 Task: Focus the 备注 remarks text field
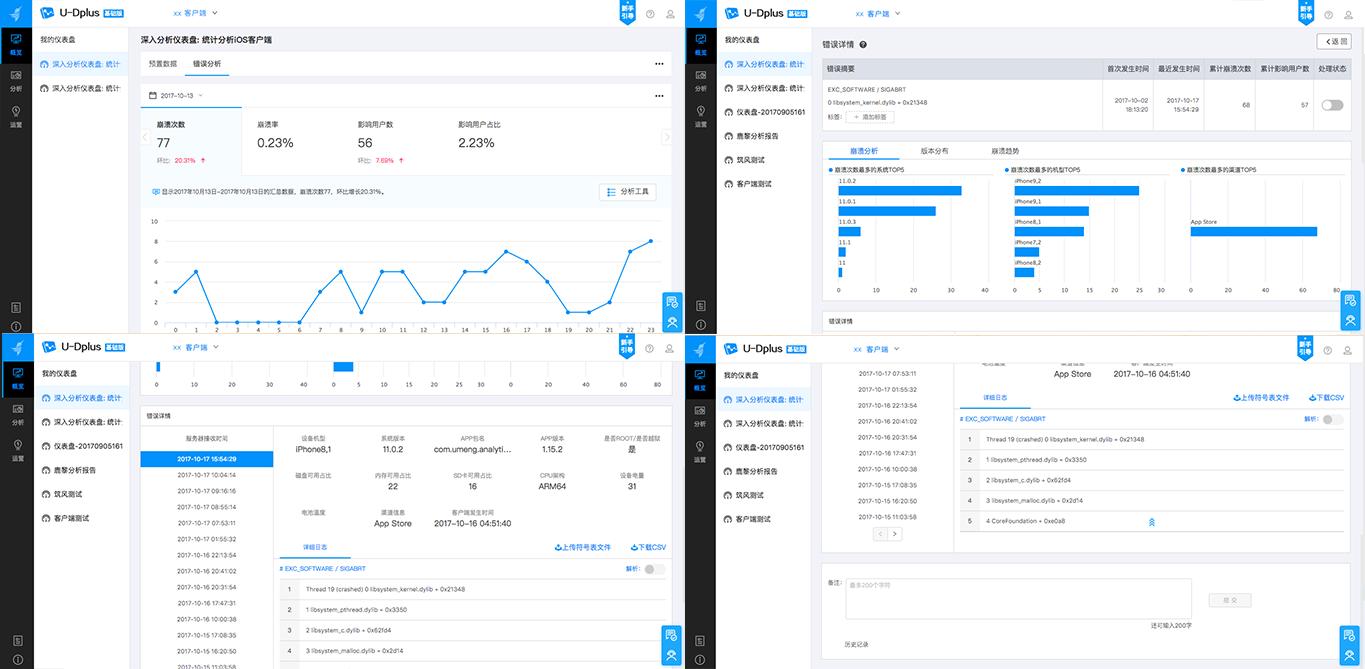click(x=1018, y=598)
